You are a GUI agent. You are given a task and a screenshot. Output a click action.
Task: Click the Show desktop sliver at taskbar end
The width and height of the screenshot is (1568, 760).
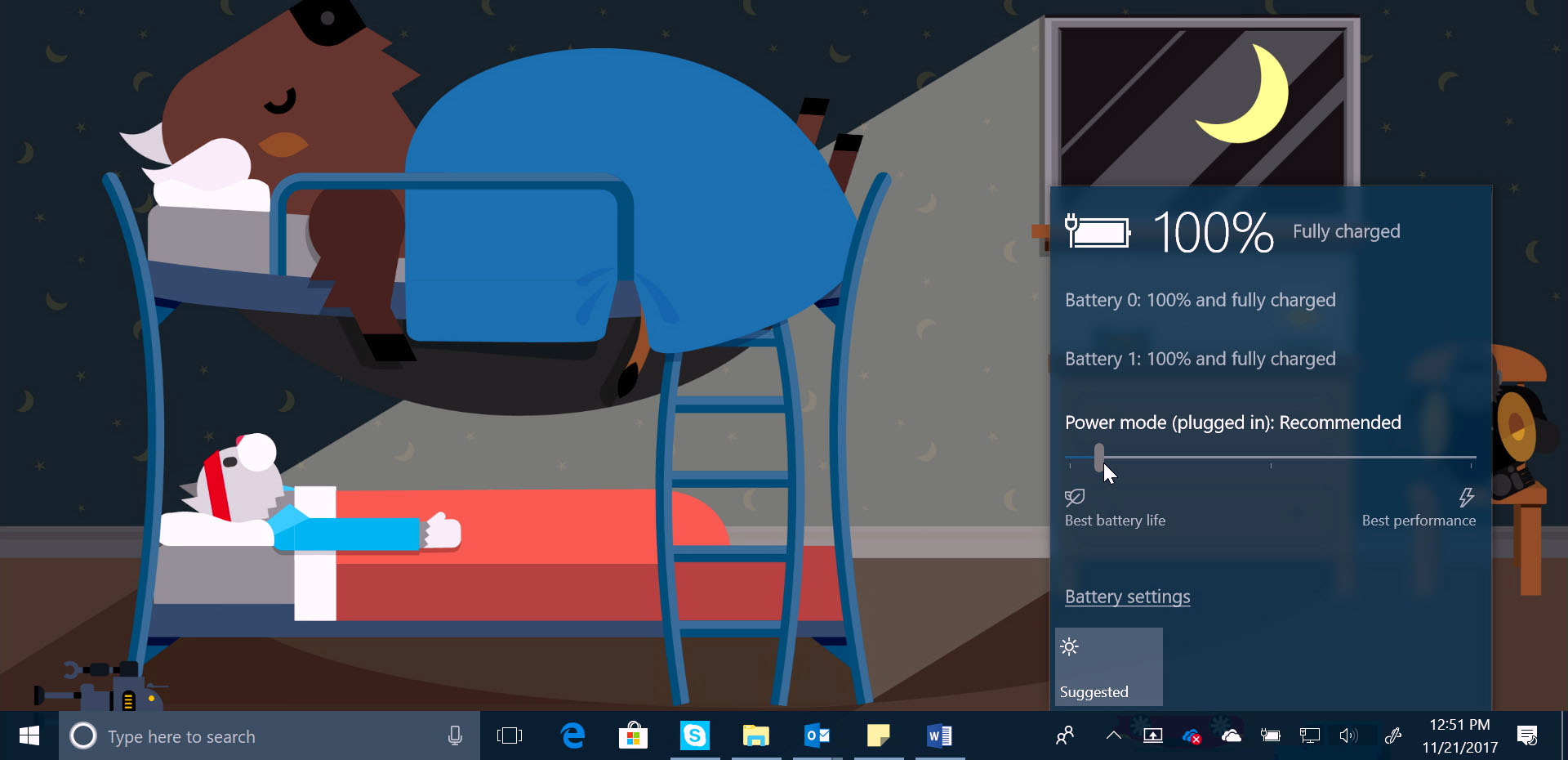point(1564,736)
